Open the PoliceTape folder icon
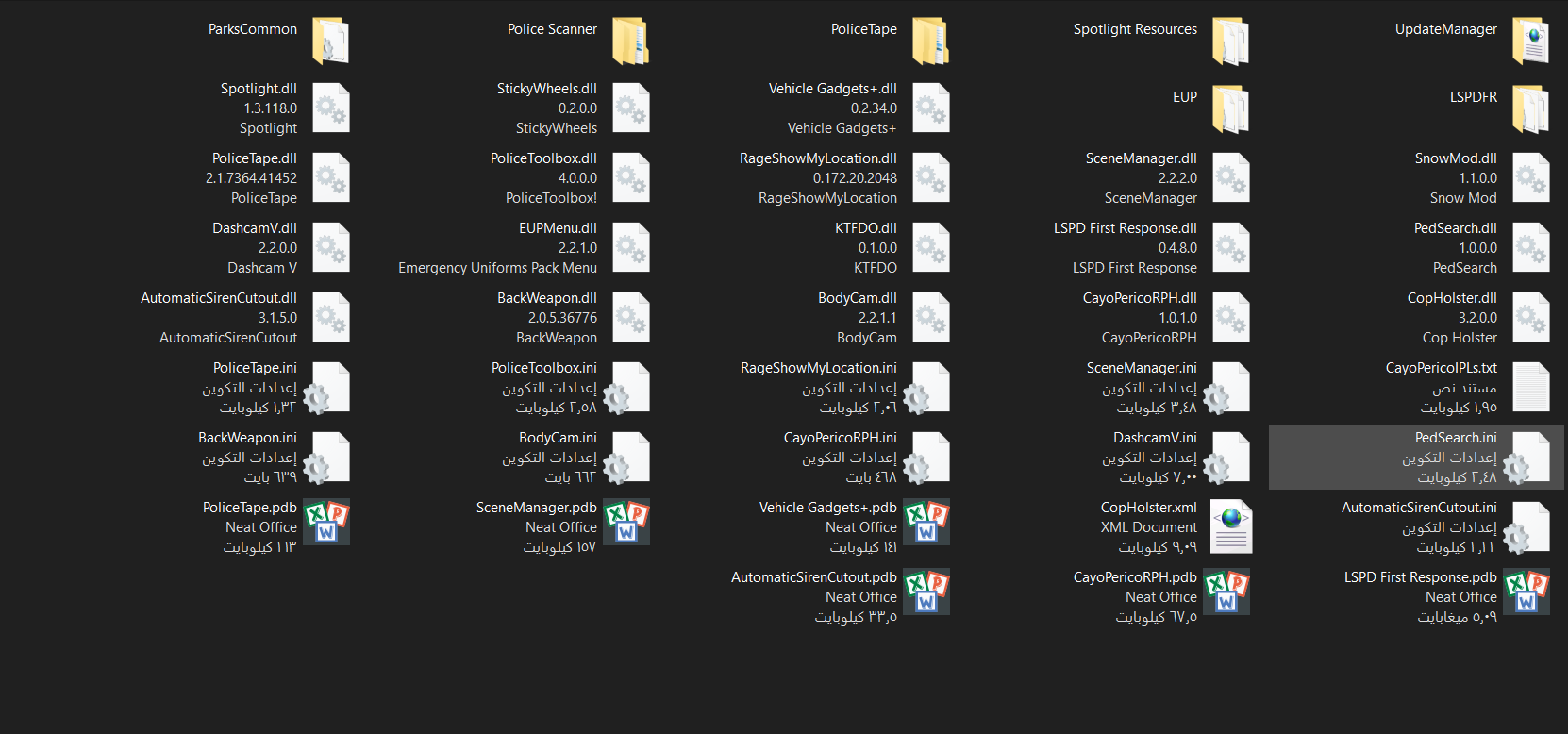The image size is (1568, 734). pos(930,41)
